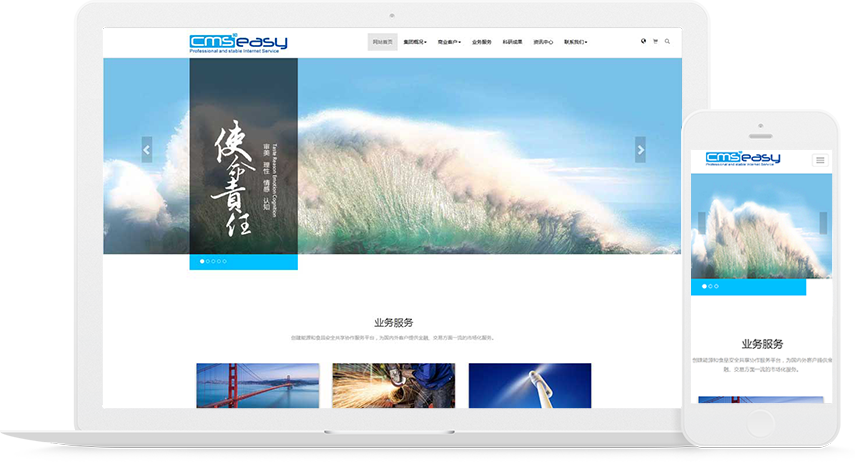Viewport: 855px width, 462px height.
Task: Open the 业务服务 navigation item
Action: pyautogui.click(x=482, y=43)
